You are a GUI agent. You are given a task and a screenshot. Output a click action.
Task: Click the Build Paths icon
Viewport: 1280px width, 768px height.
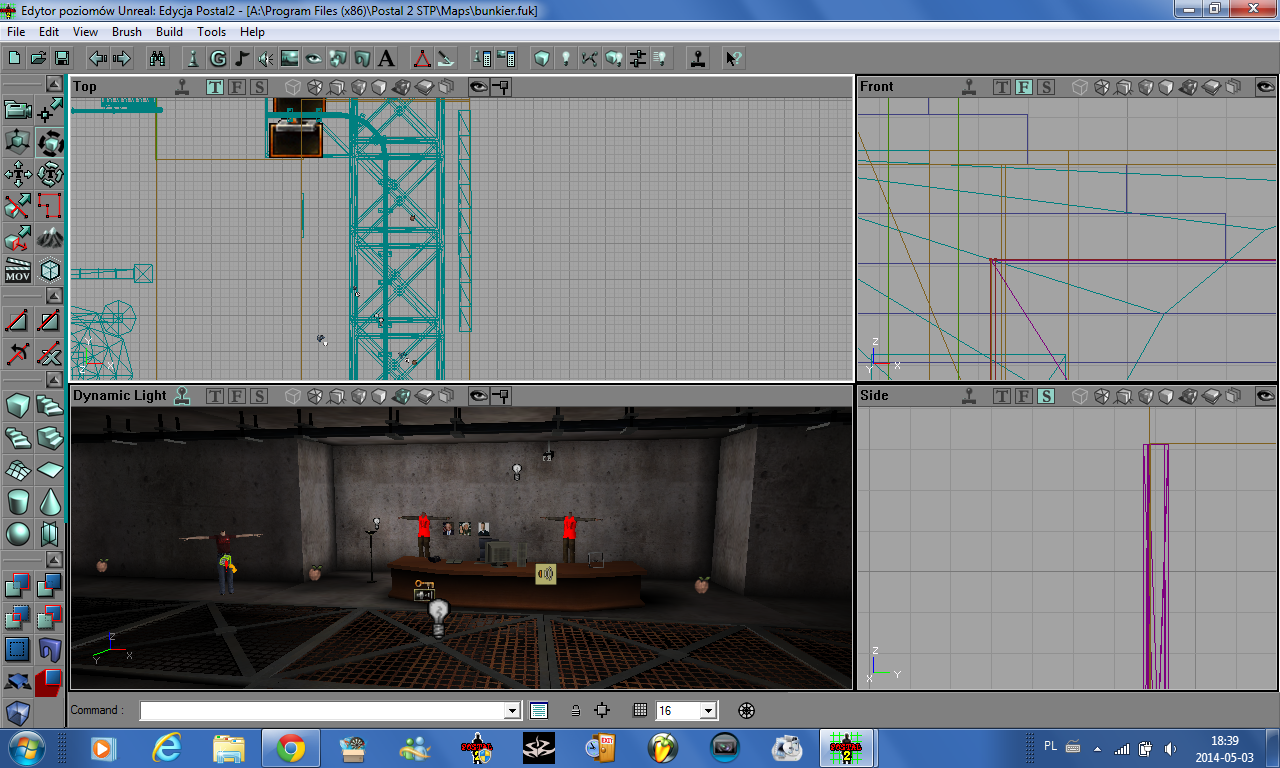coord(590,58)
